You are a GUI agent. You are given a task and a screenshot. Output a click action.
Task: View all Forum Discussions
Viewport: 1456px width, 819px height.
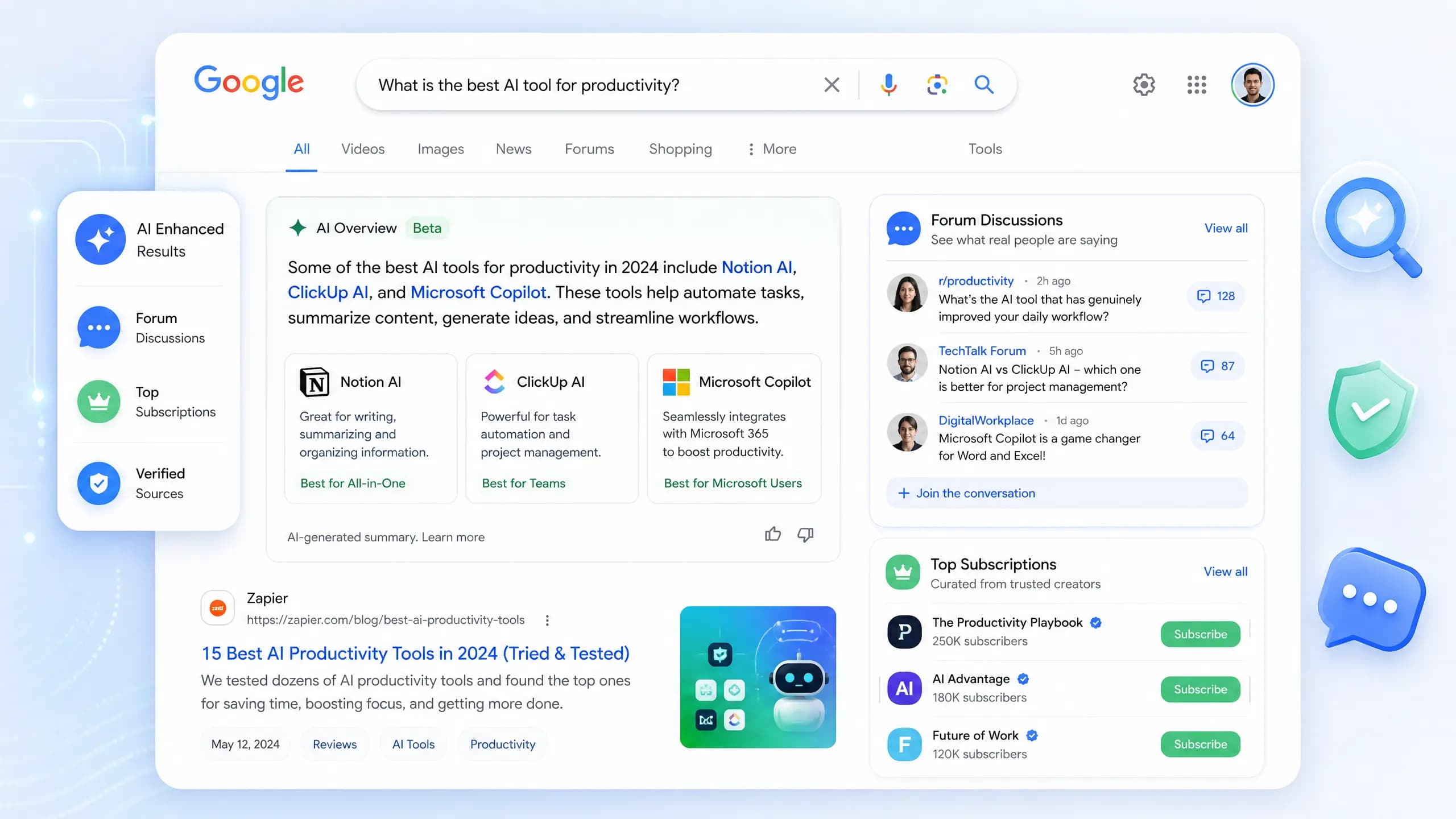tap(1226, 228)
